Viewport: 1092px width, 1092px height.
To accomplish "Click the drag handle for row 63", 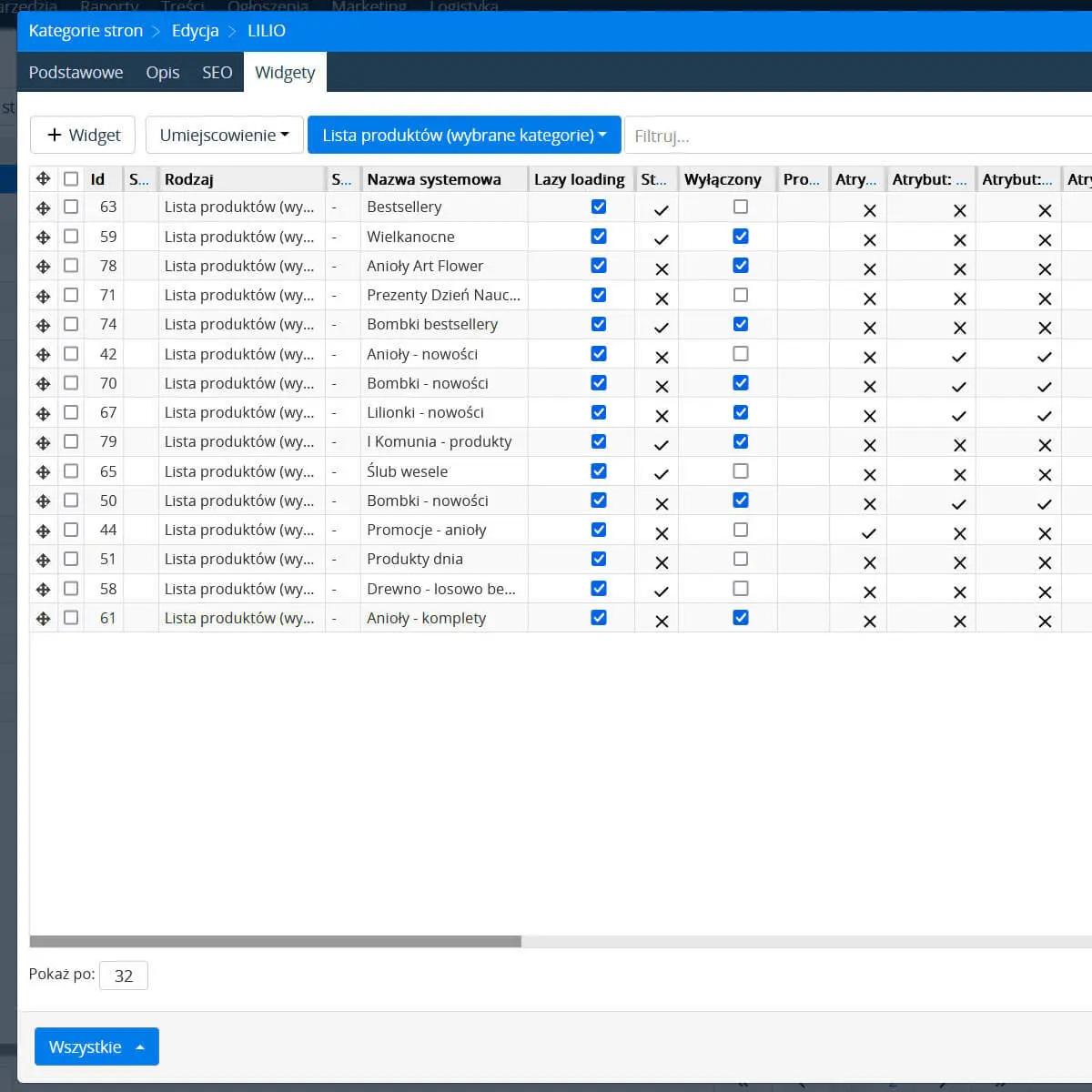I will pyautogui.click(x=43, y=208).
